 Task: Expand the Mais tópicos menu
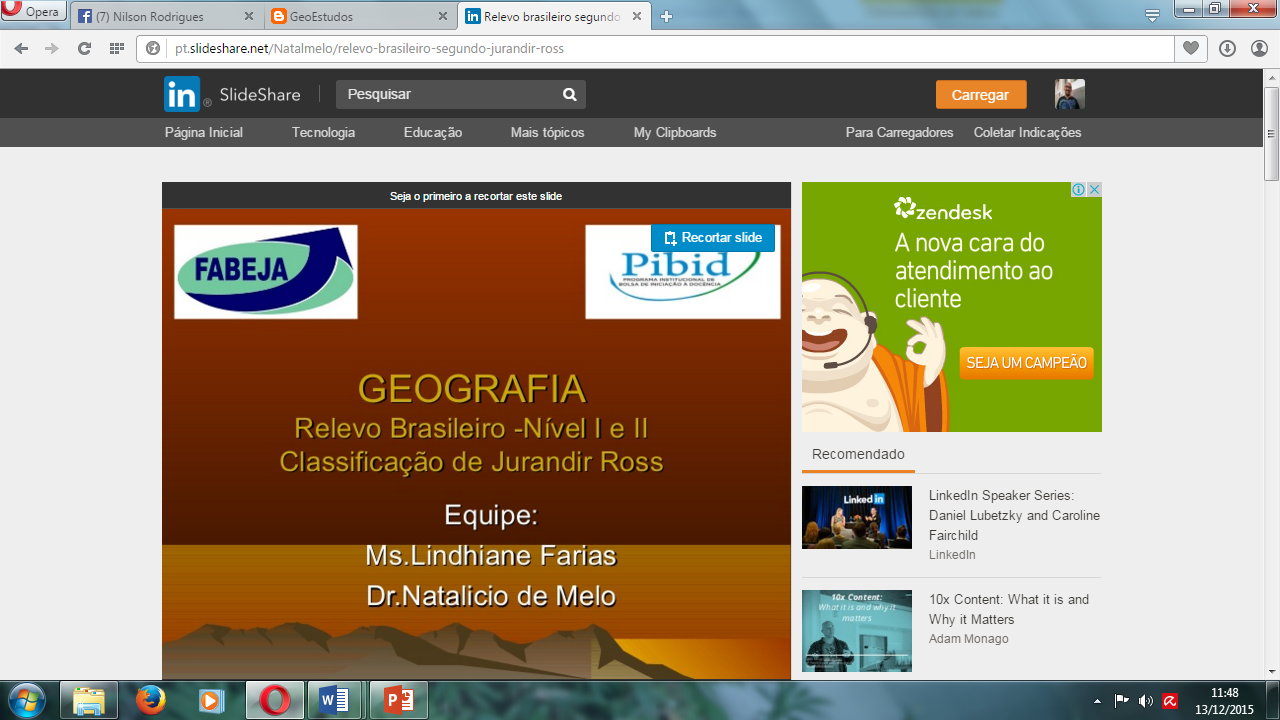click(x=547, y=132)
